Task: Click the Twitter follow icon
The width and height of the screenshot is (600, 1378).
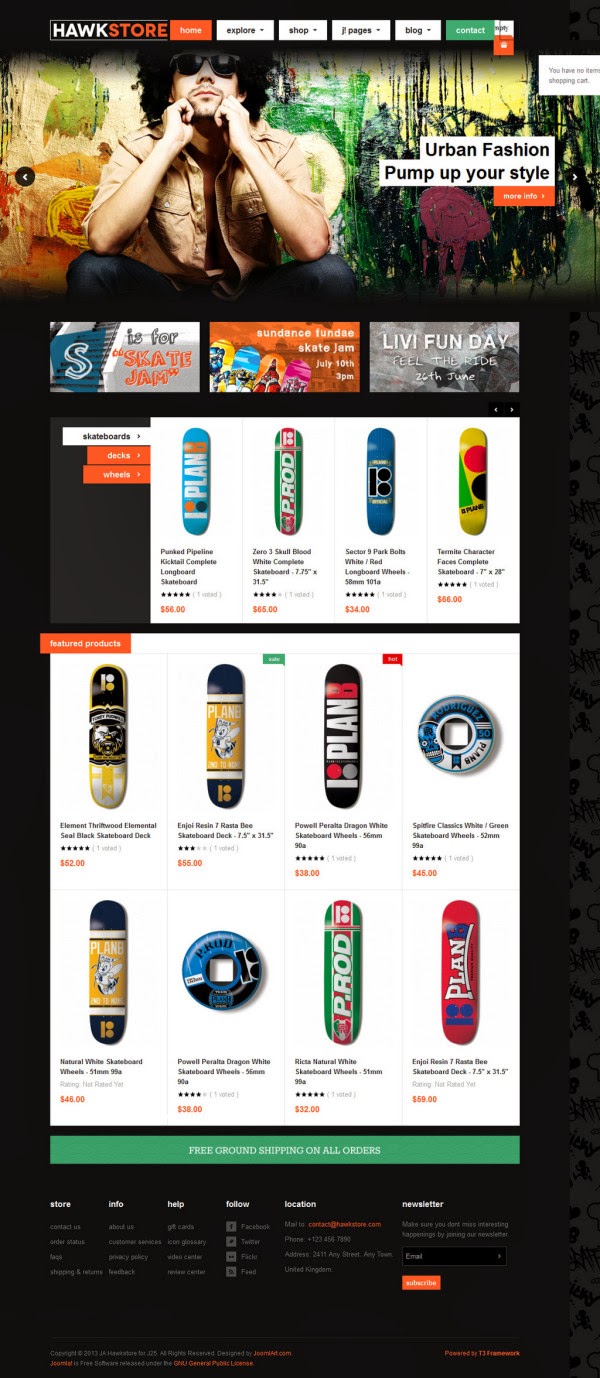Action: point(231,1241)
